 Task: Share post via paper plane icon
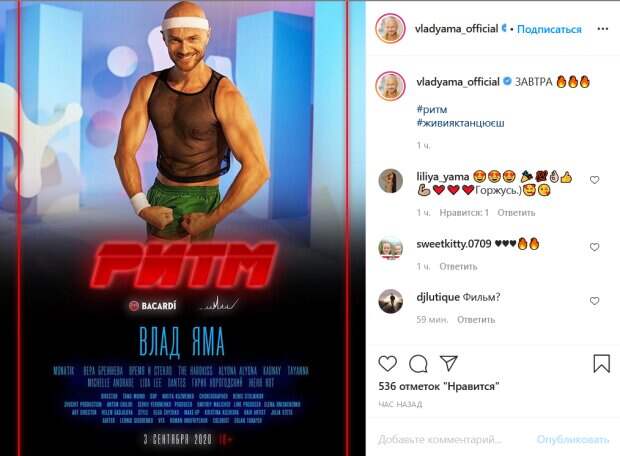(x=449, y=363)
